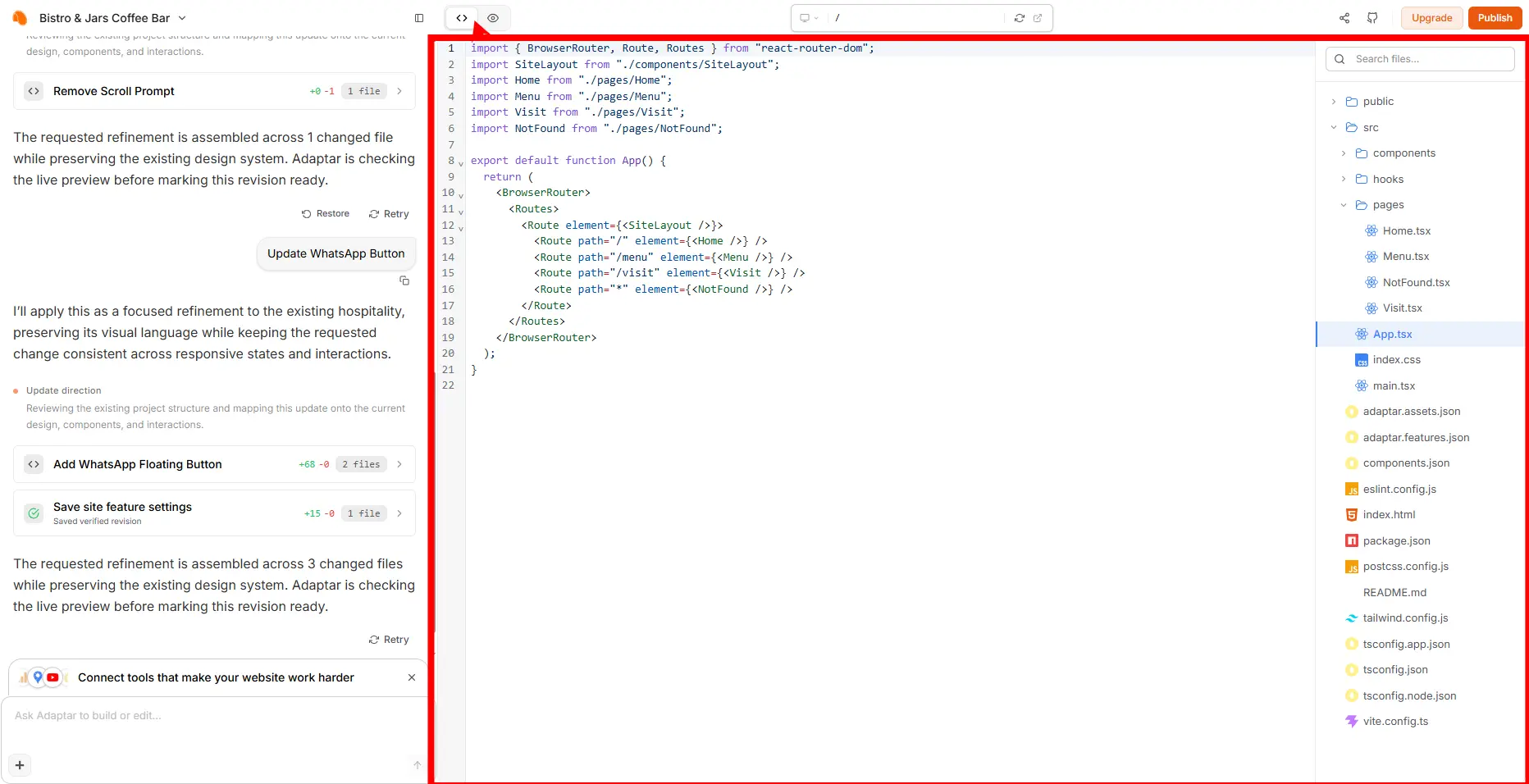
Task: Open vite.config.ts file
Action: pos(1420,722)
